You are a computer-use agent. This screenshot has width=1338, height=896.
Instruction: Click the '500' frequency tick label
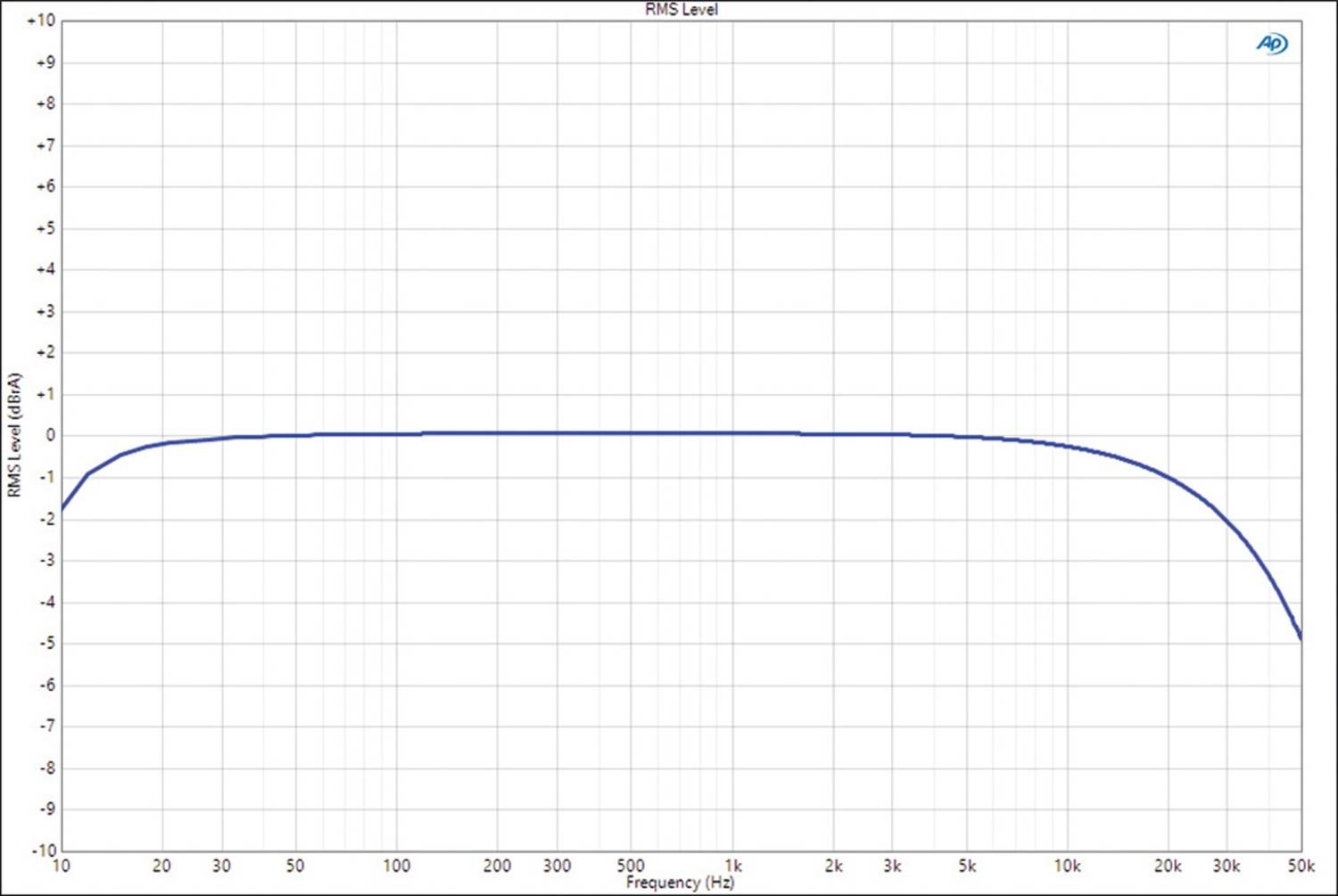tap(631, 866)
